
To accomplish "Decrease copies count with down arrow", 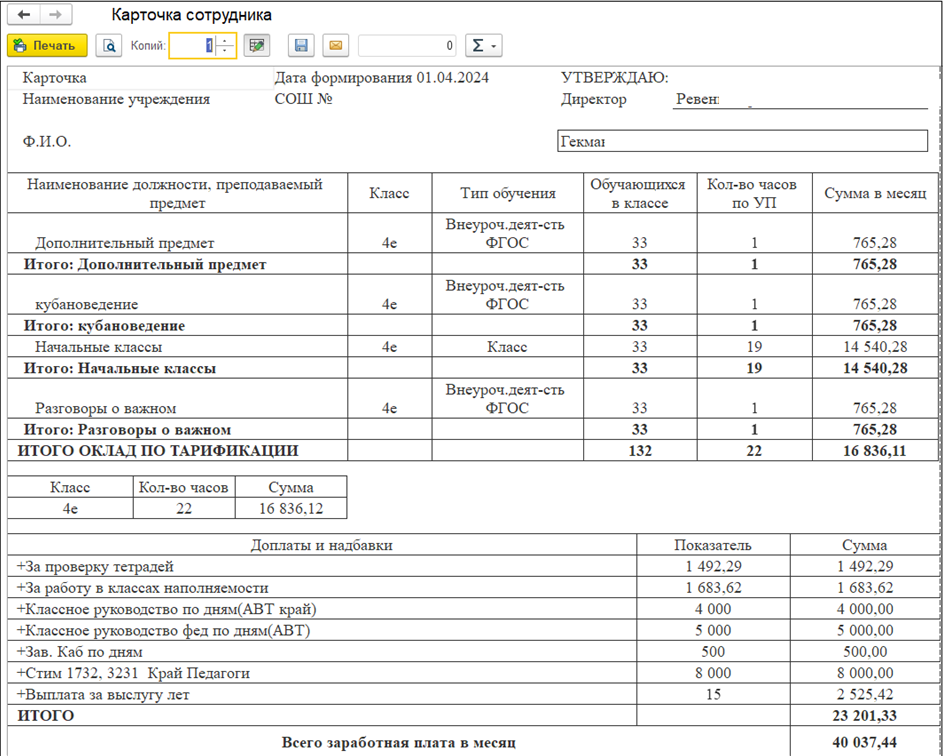I will pyautogui.click(x=225, y=51).
